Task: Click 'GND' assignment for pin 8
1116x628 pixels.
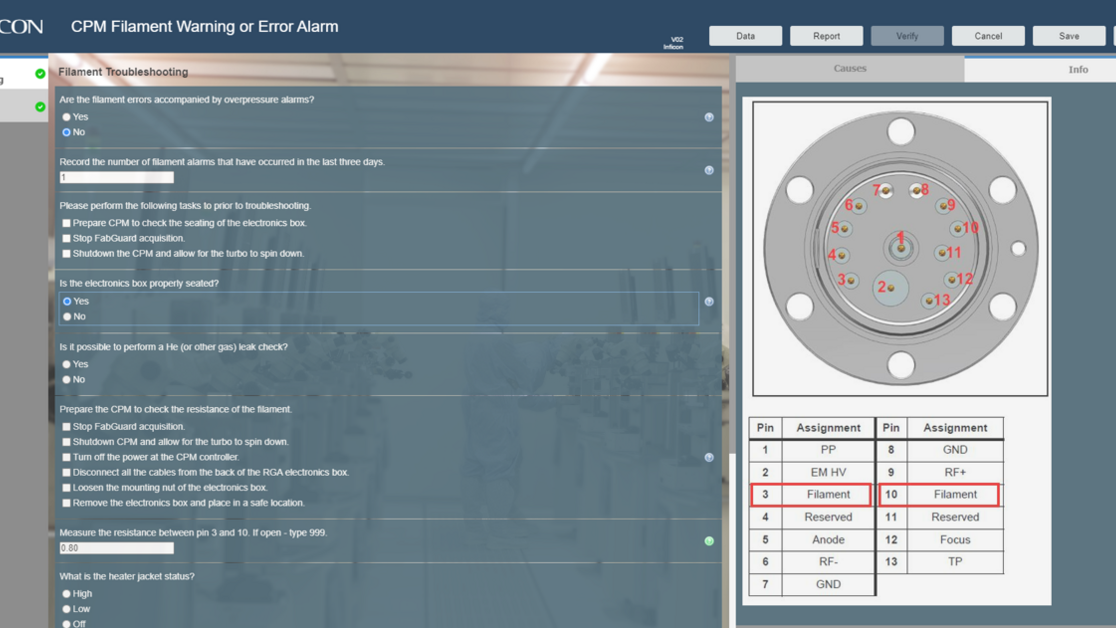Action: [x=955, y=450]
